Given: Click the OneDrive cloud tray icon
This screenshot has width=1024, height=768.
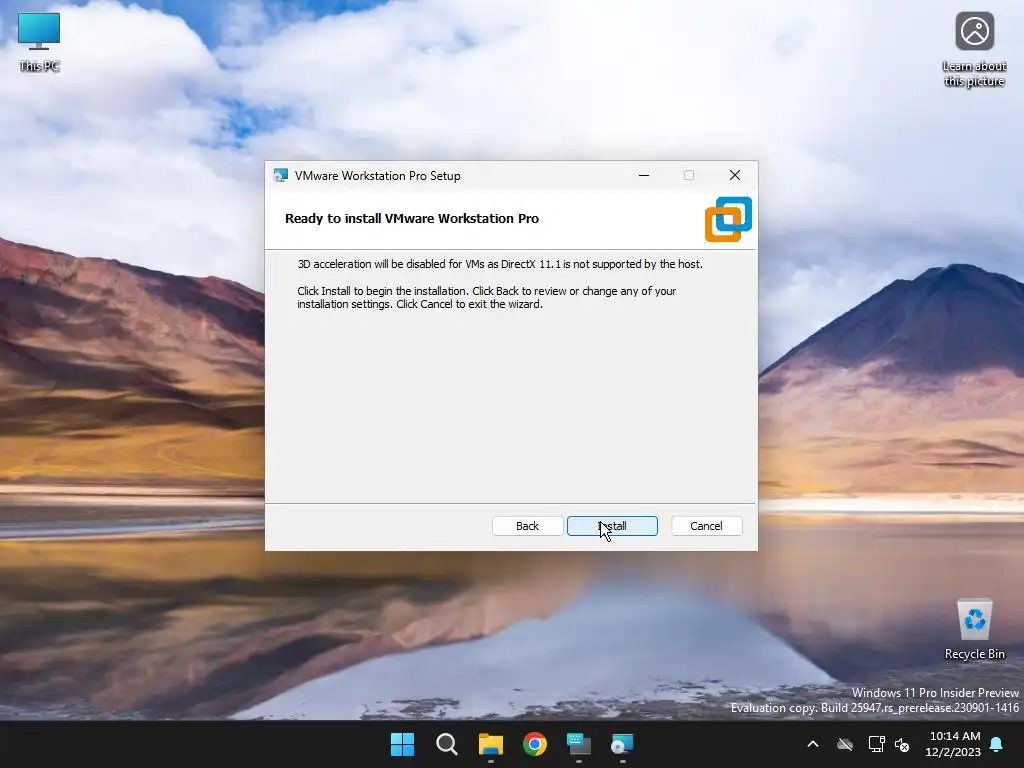Looking at the screenshot, I should coord(845,744).
